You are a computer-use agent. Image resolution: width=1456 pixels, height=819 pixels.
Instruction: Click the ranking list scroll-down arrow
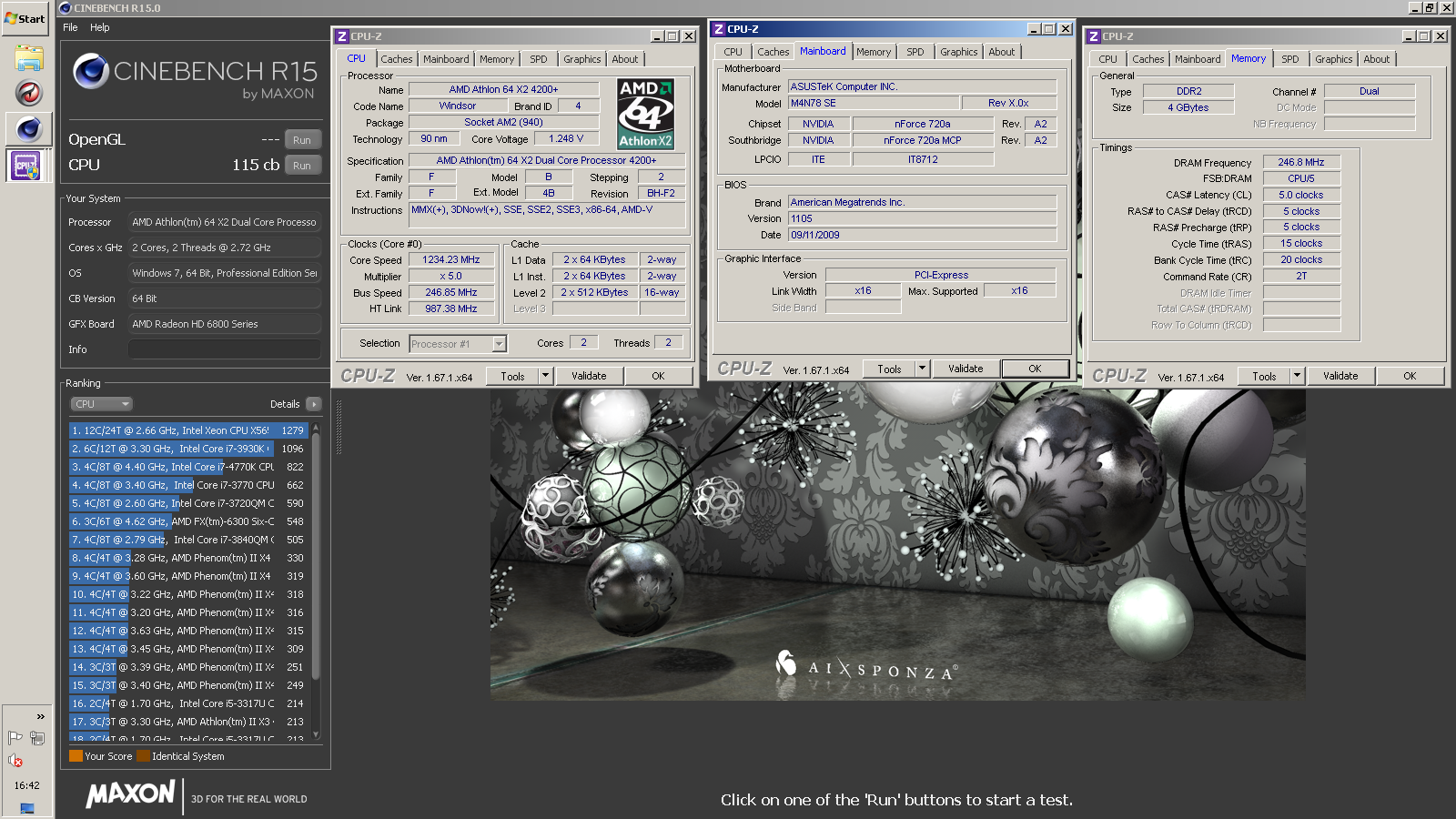pyautogui.click(x=316, y=734)
